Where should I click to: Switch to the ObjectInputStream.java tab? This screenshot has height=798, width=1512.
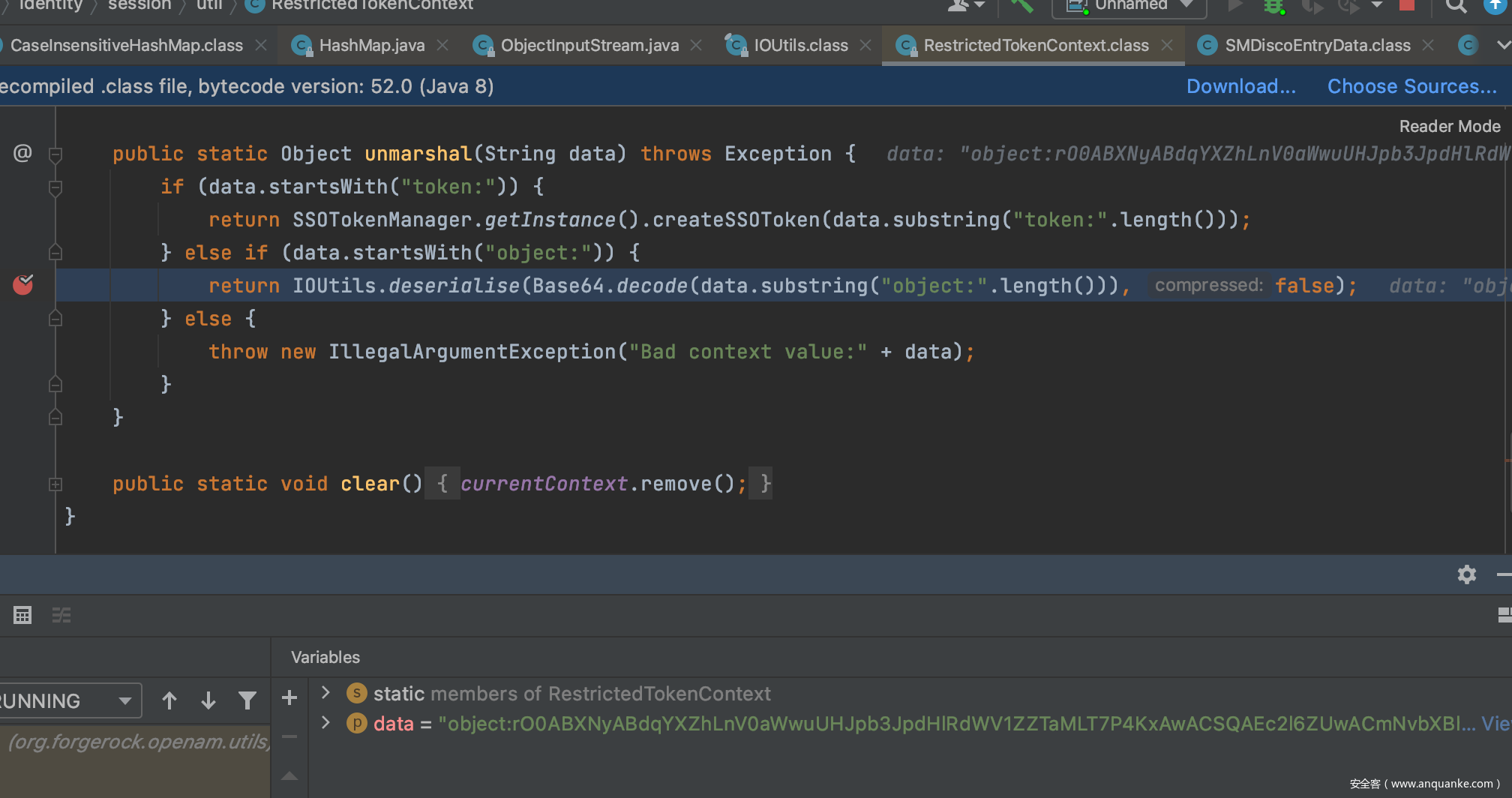point(589,46)
